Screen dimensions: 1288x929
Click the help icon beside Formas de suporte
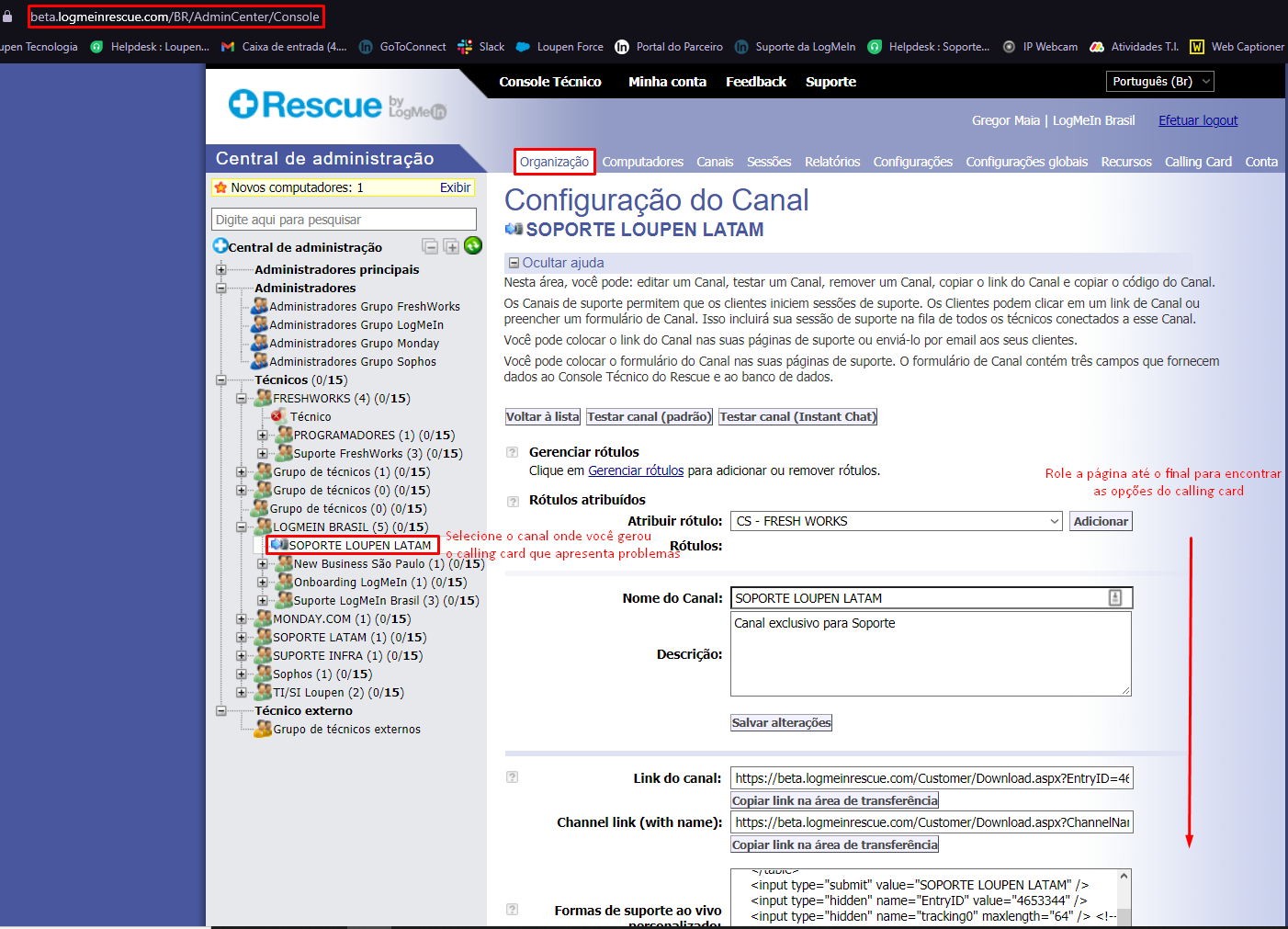513,910
